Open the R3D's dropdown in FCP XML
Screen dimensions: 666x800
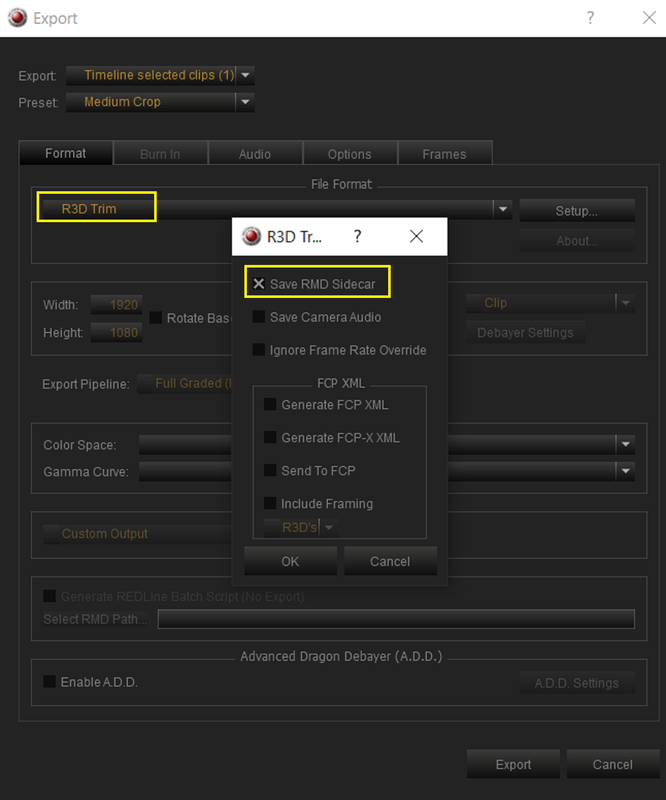(300, 528)
